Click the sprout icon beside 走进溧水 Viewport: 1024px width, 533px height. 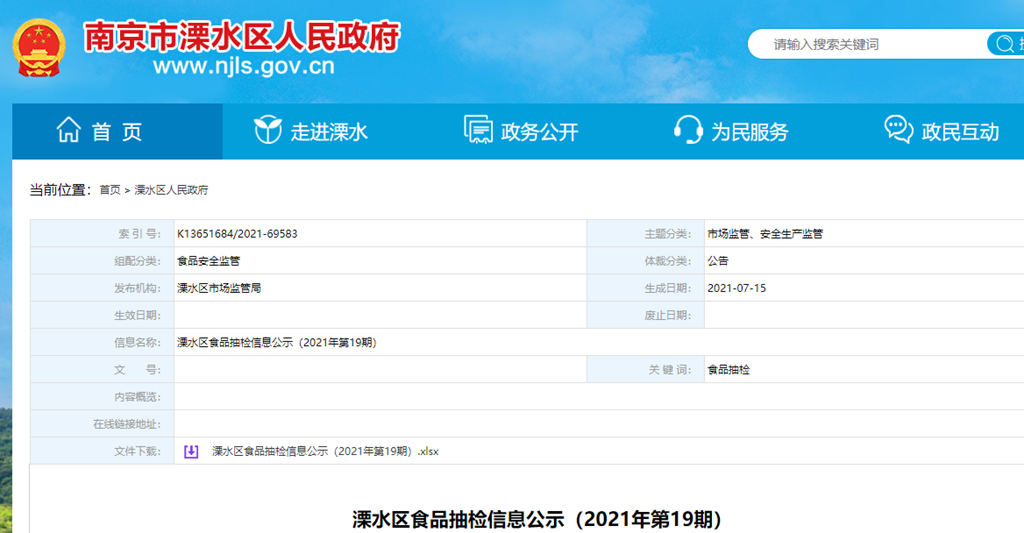point(267,130)
